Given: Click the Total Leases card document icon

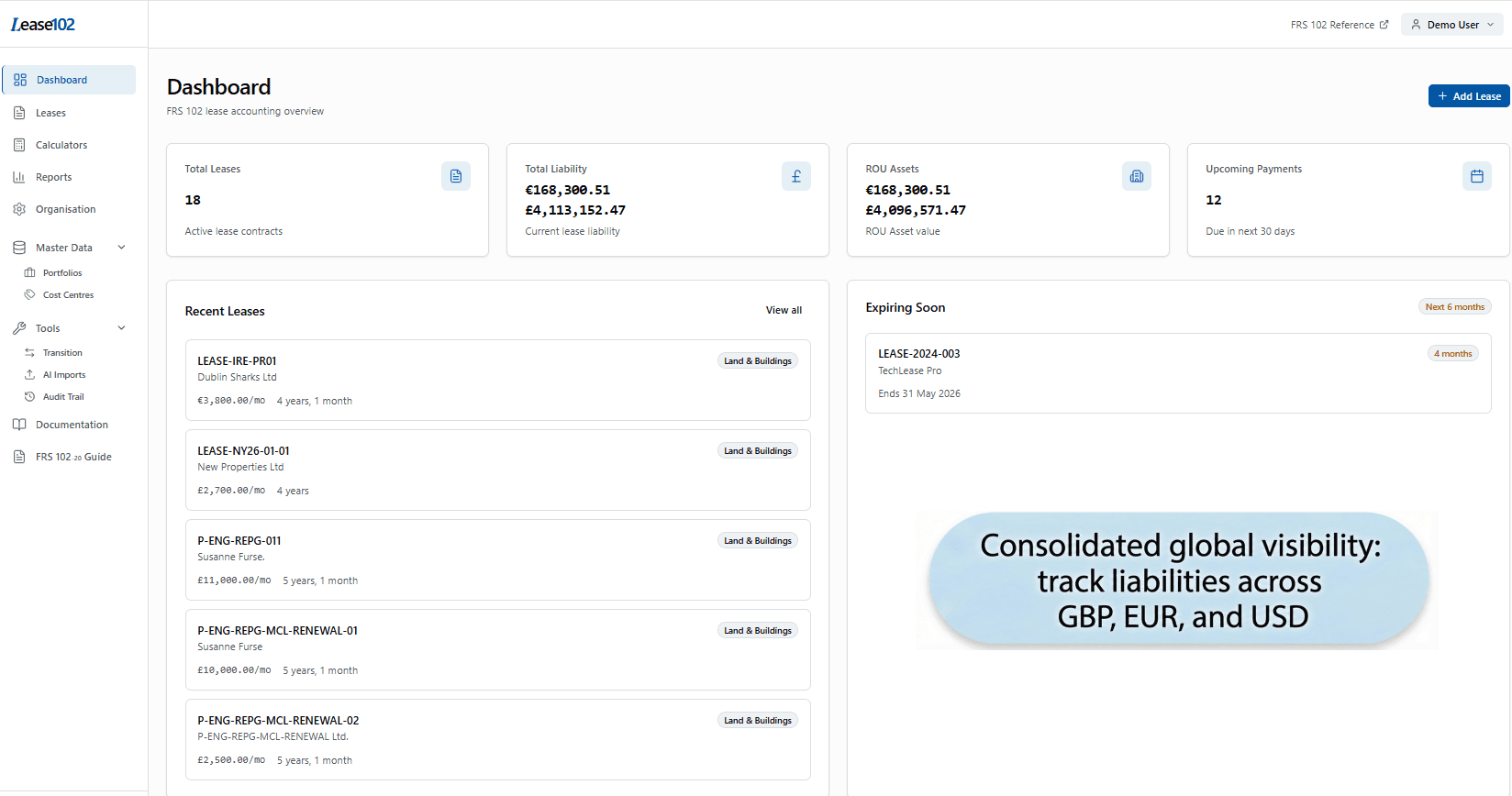Looking at the screenshot, I should 456,176.
